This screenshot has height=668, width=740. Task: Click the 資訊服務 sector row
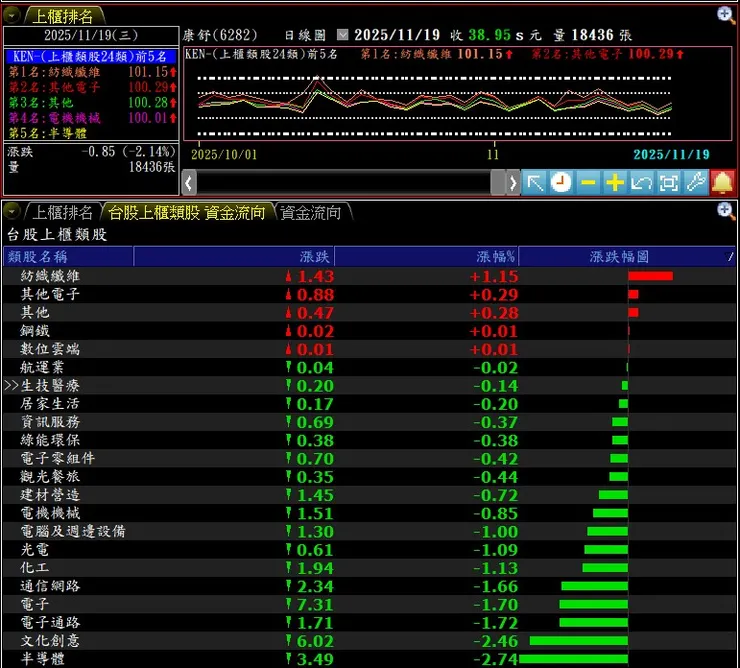point(369,422)
